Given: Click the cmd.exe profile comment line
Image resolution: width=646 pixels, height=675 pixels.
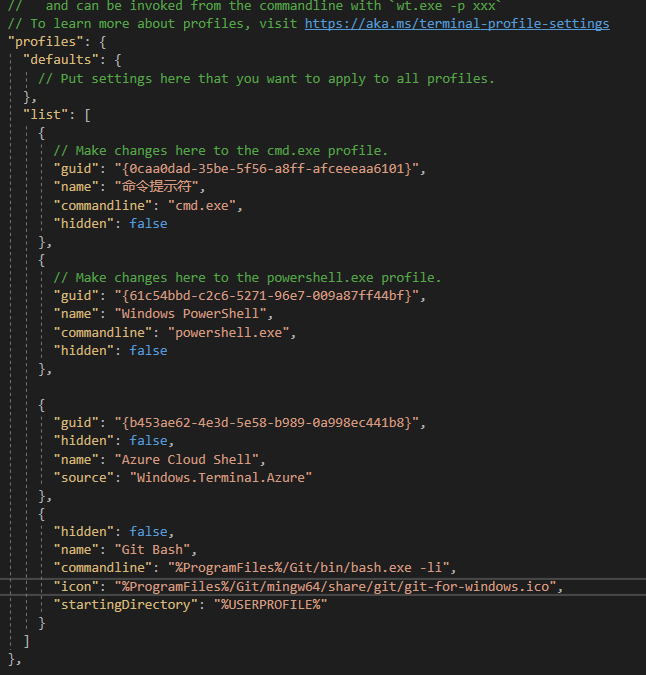Looking at the screenshot, I should pos(220,151).
